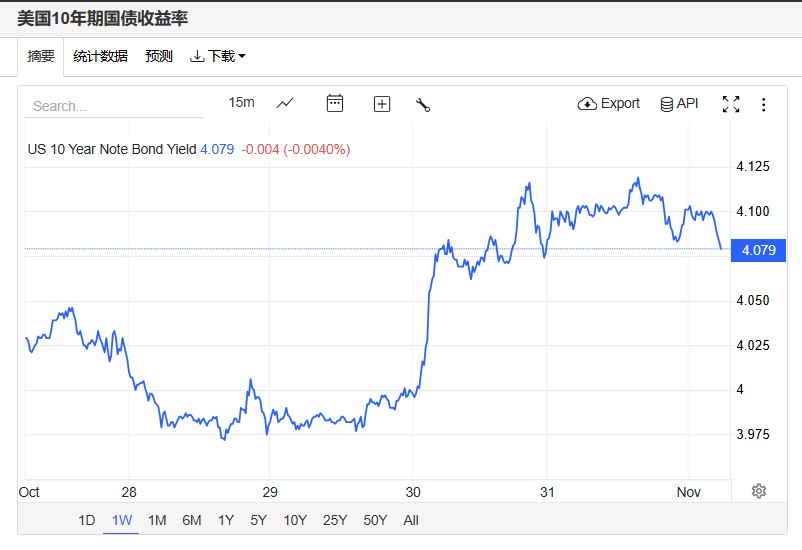Click the plus icon to add comparison
Screen dimensions: 802x550
pos(382,104)
